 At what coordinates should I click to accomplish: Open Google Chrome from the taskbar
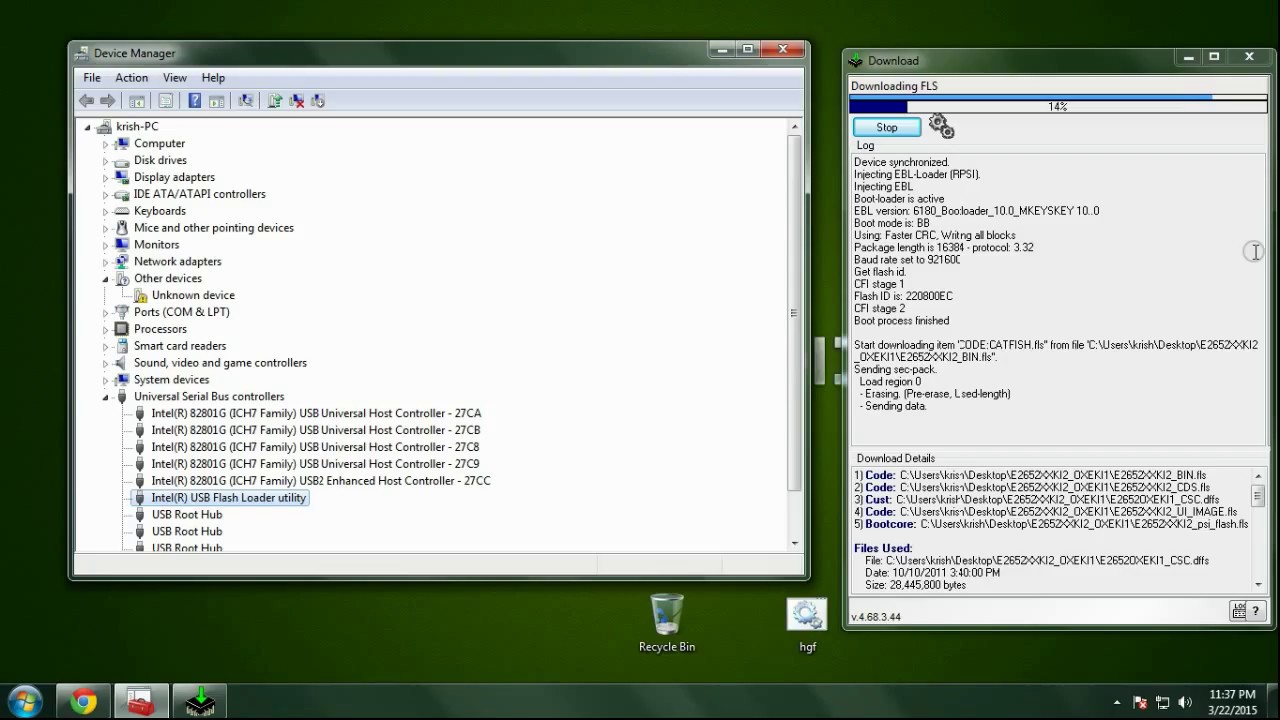(84, 702)
